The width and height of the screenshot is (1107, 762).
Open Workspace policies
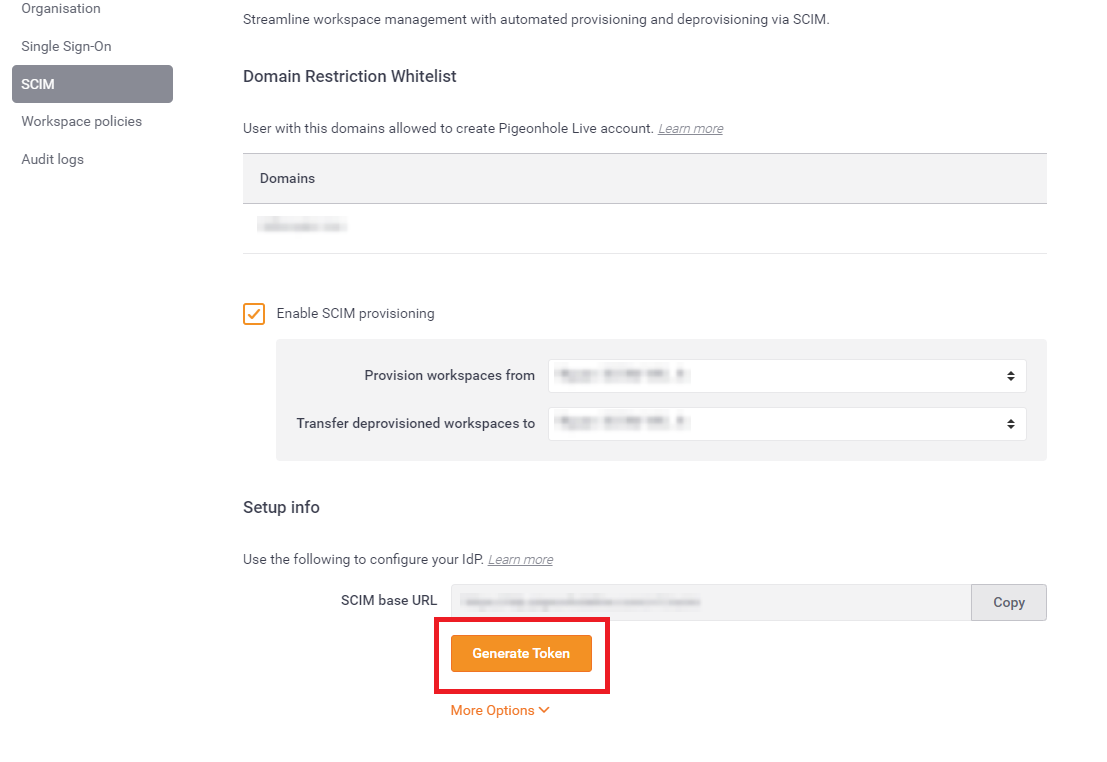pyautogui.click(x=81, y=121)
